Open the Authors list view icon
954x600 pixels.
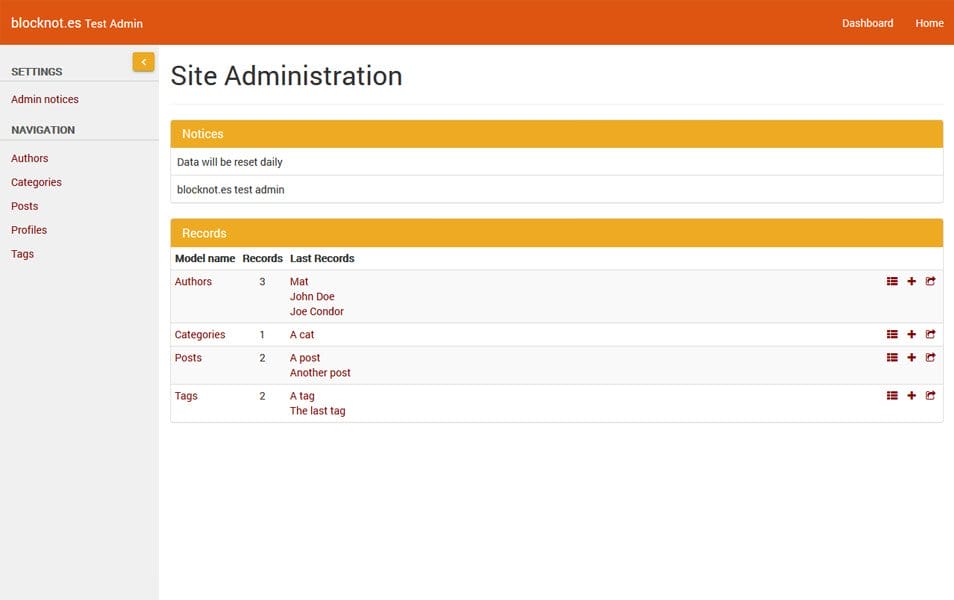pos(892,281)
